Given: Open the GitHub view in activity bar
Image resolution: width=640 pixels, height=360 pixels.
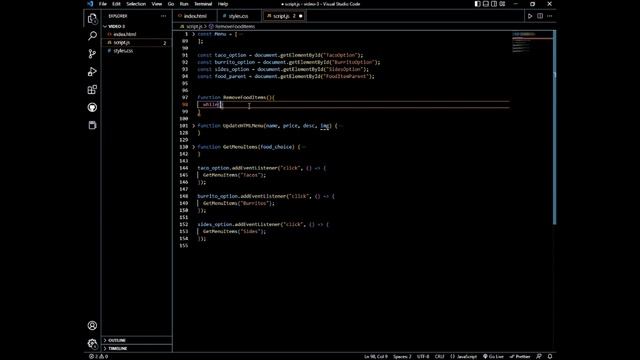Looking at the screenshot, I should [x=92, y=107].
